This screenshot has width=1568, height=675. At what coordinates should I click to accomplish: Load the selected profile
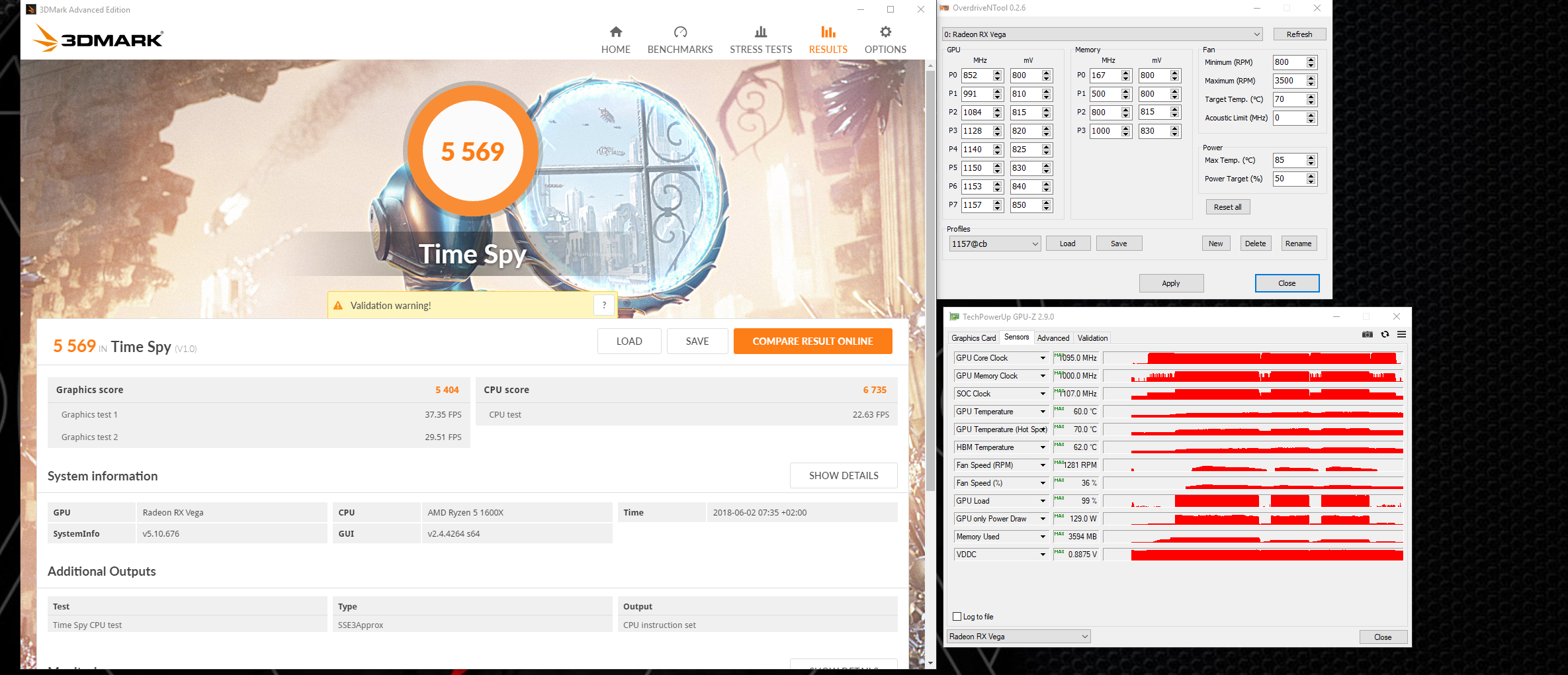coord(1067,244)
